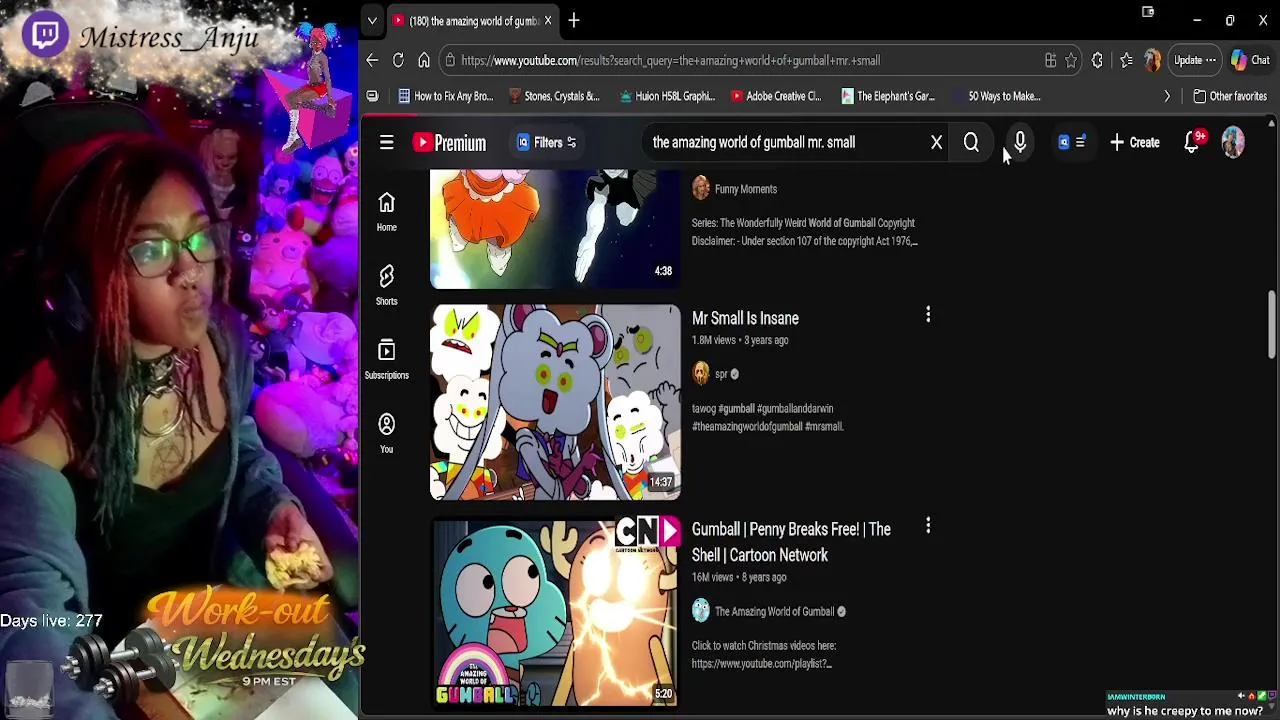Click the #gumball hashtag link
The width and height of the screenshot is (1280, 720).
pos(737,408)
